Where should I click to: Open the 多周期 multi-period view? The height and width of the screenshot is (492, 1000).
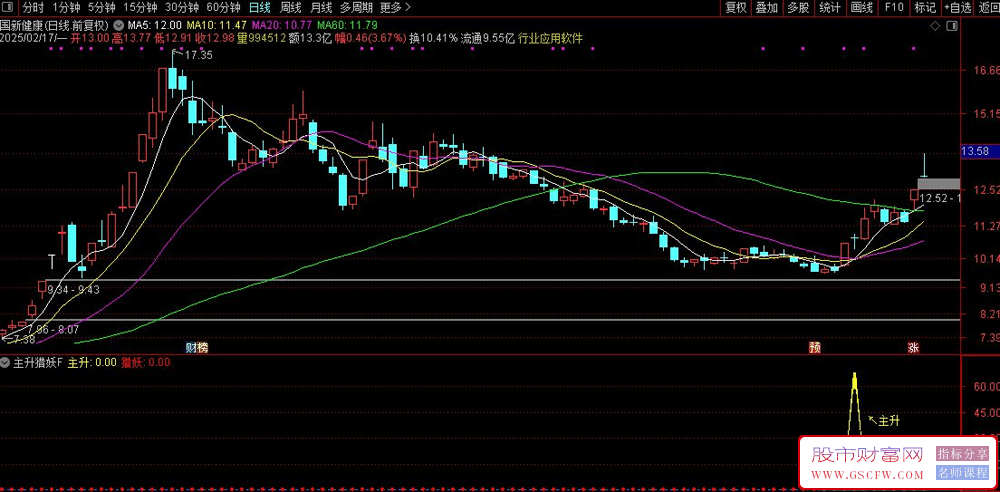(x=356, y=8)
